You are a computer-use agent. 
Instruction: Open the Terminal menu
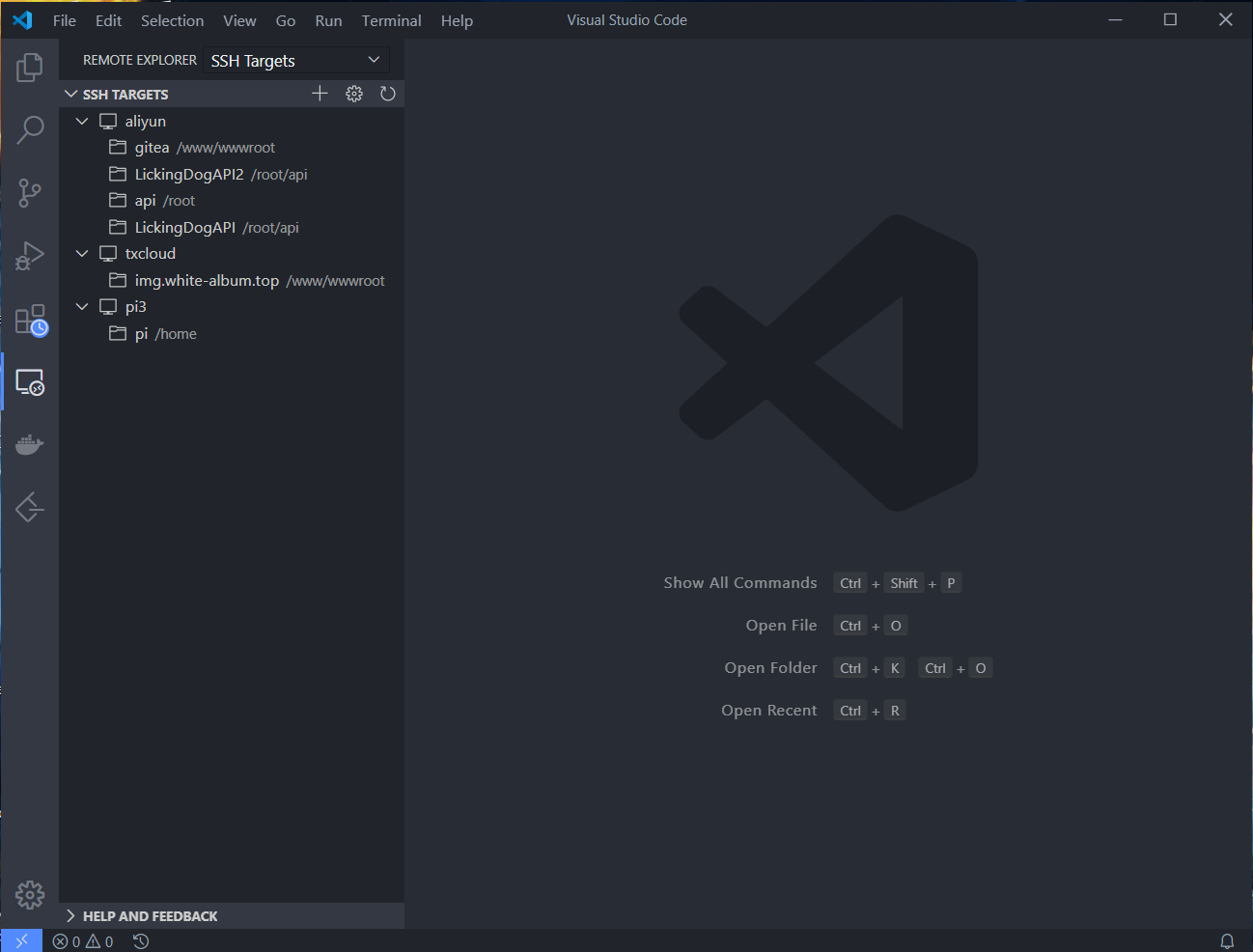pyautogui.click(x=391, y=20)
